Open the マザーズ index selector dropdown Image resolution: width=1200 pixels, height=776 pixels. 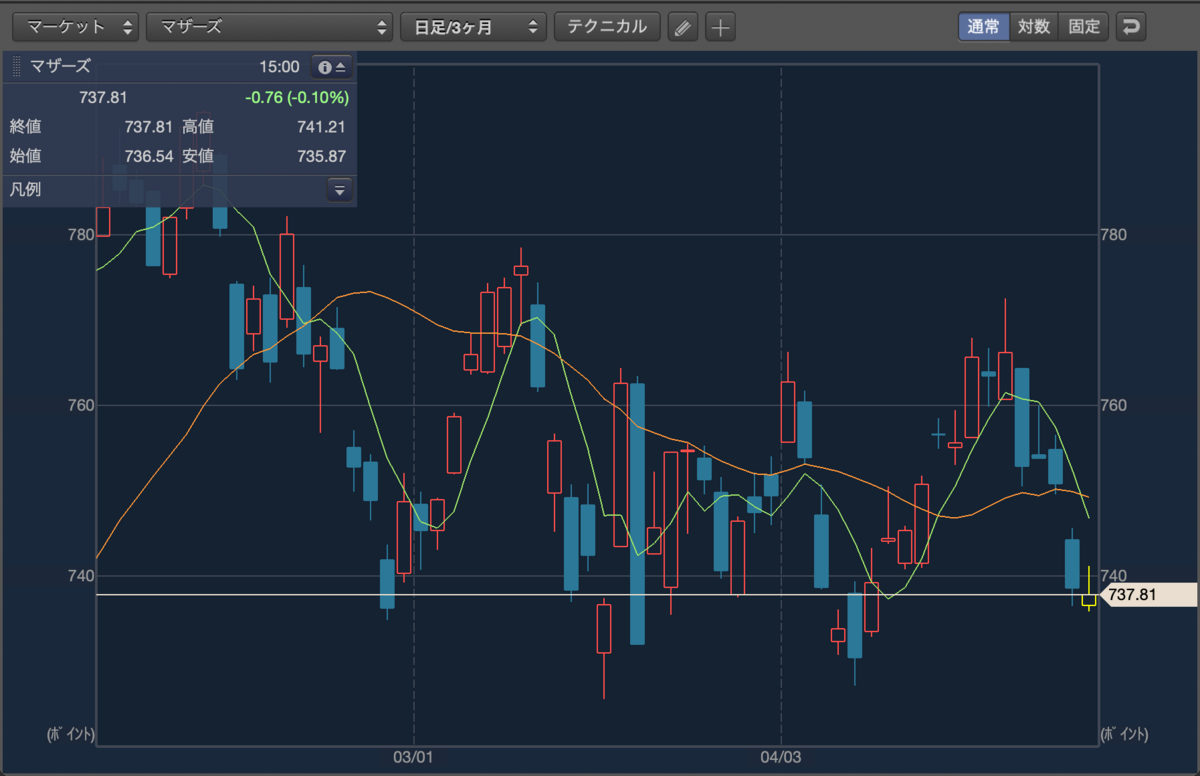[269, 27]
